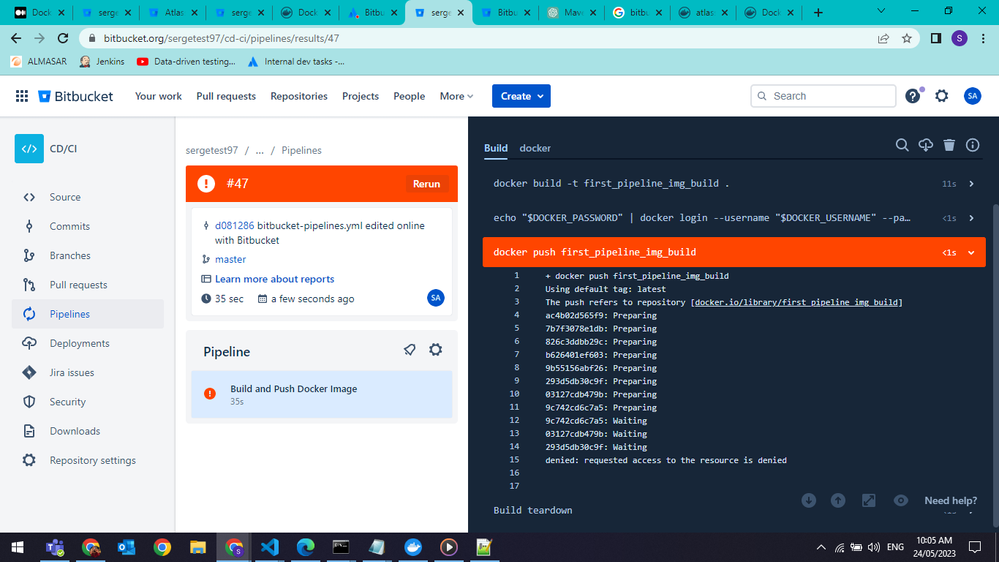The height and width of the screenshot is (562, 999).
Task: Open the SA profile avatar in the header
Action: click(x=972, y=96)
